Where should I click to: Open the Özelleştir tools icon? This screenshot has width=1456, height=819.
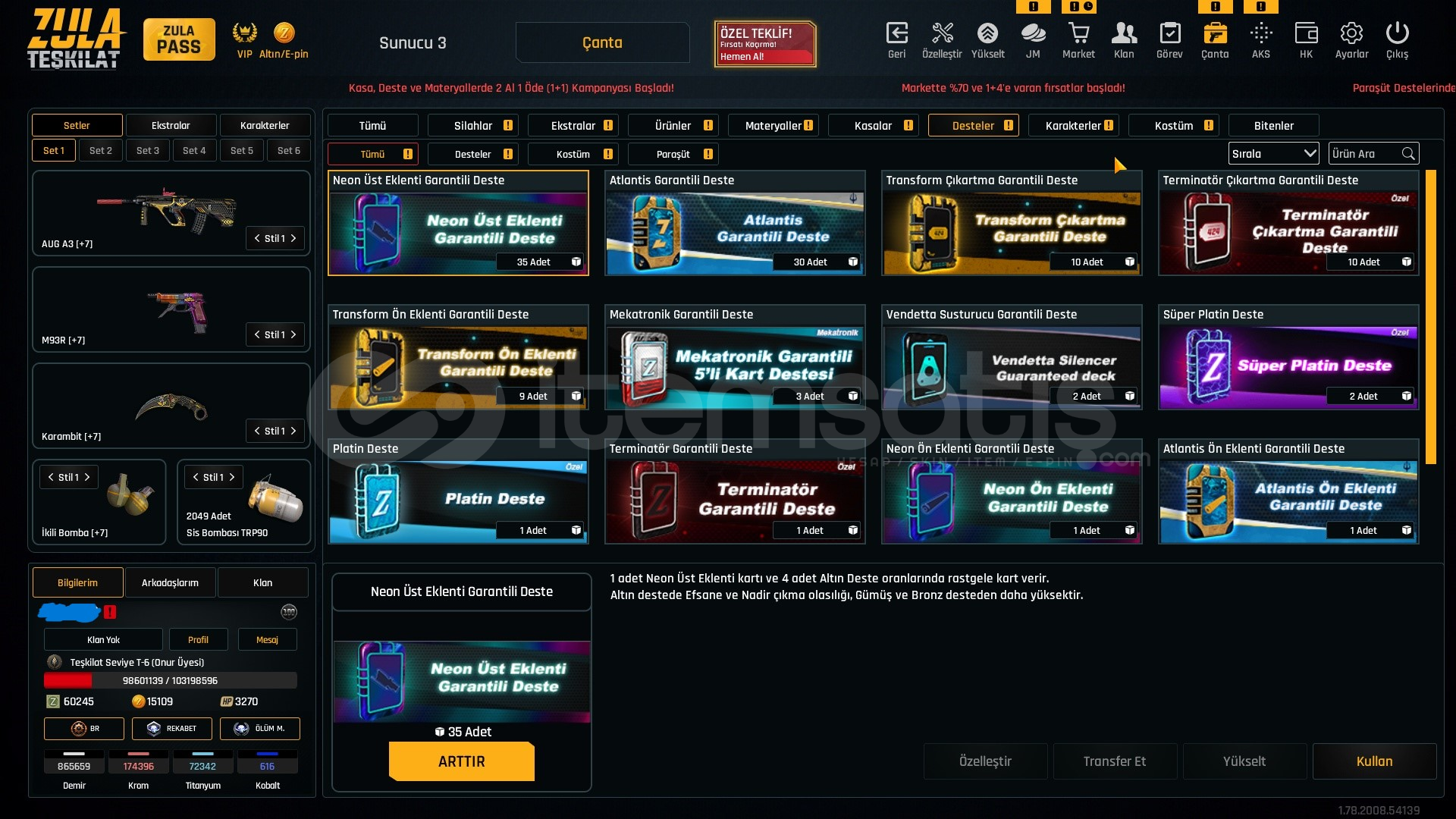[x=942, y=33]
